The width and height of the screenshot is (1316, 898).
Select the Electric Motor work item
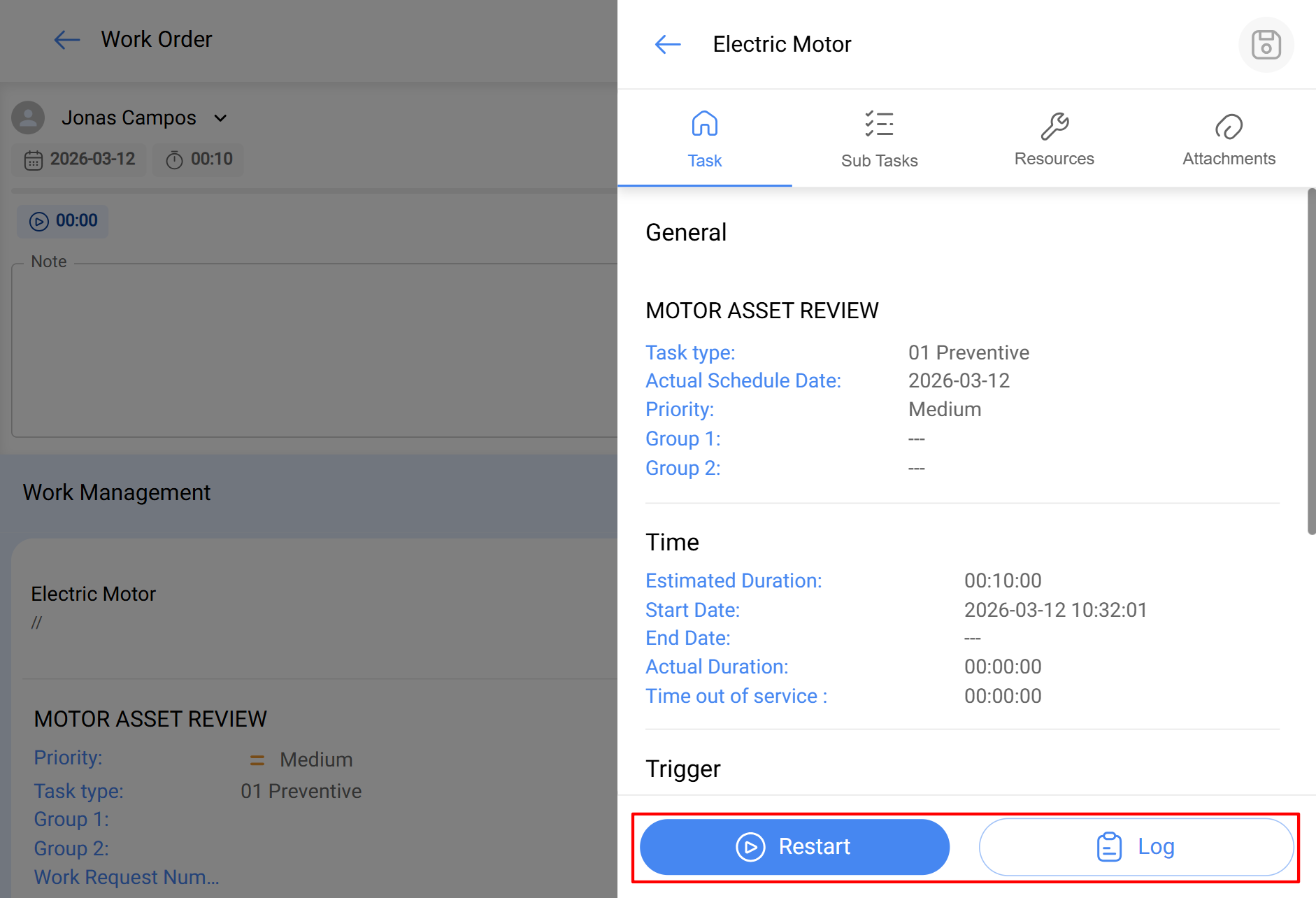(x=94, y=594)
